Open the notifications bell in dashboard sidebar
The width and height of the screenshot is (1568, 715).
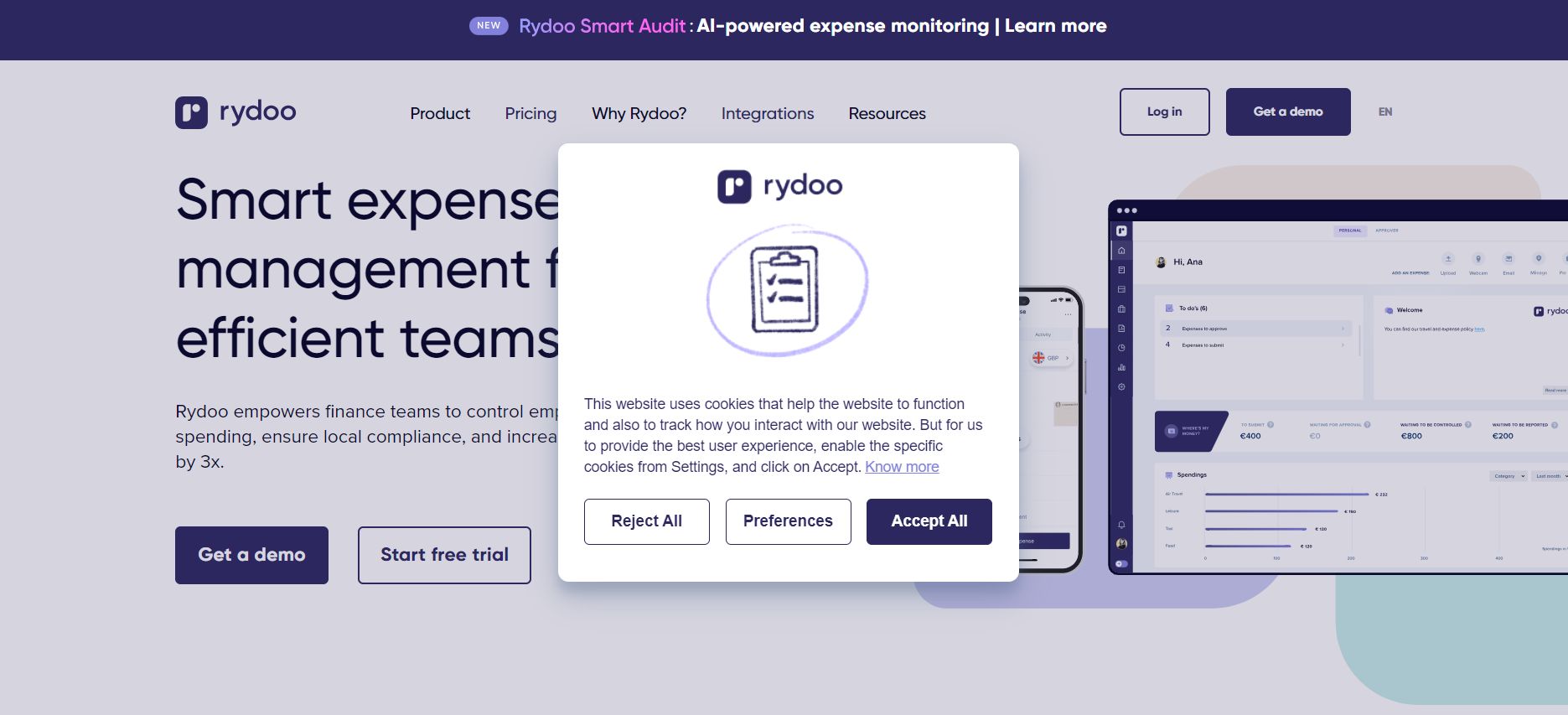pyautogui.click(x=1121, y=526)
